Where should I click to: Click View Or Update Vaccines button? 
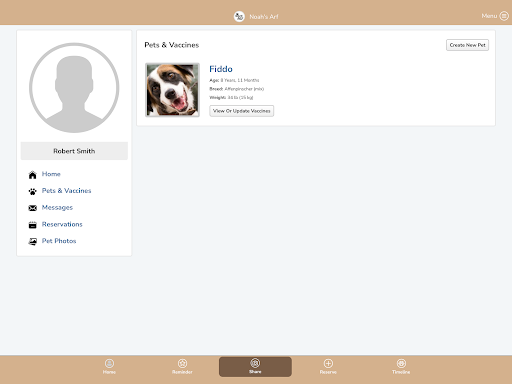[x=242, y=111]
